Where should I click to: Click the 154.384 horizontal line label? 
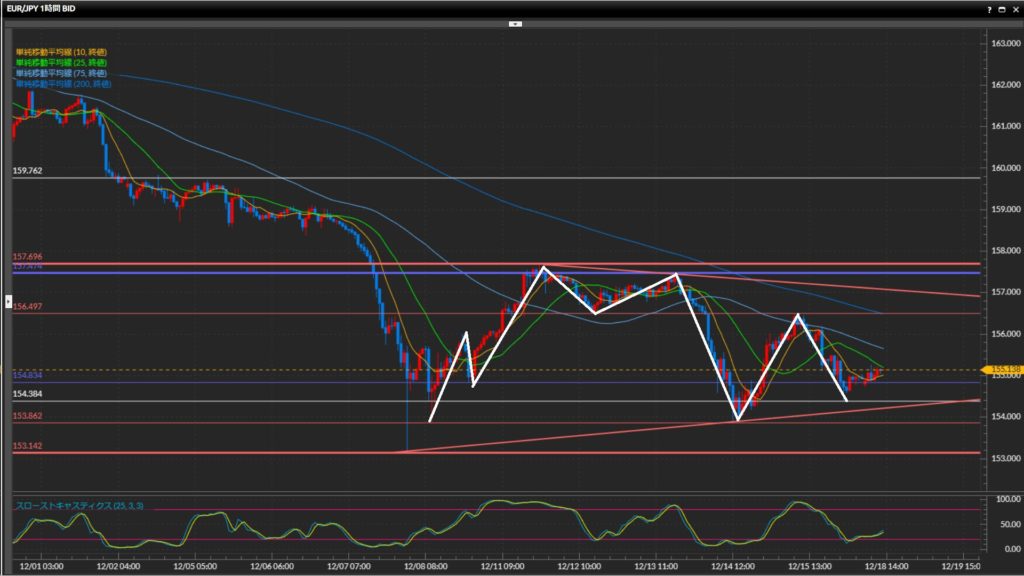tap(27, 395)
